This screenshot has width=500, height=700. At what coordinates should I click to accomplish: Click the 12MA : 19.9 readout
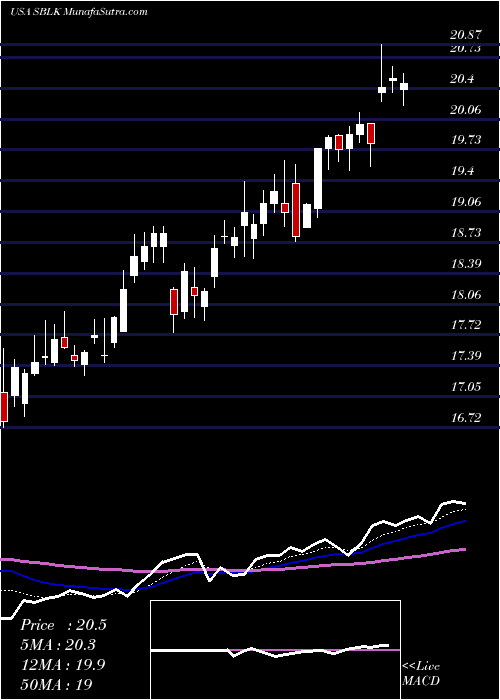pyautogui.click(x=63, y=665)
